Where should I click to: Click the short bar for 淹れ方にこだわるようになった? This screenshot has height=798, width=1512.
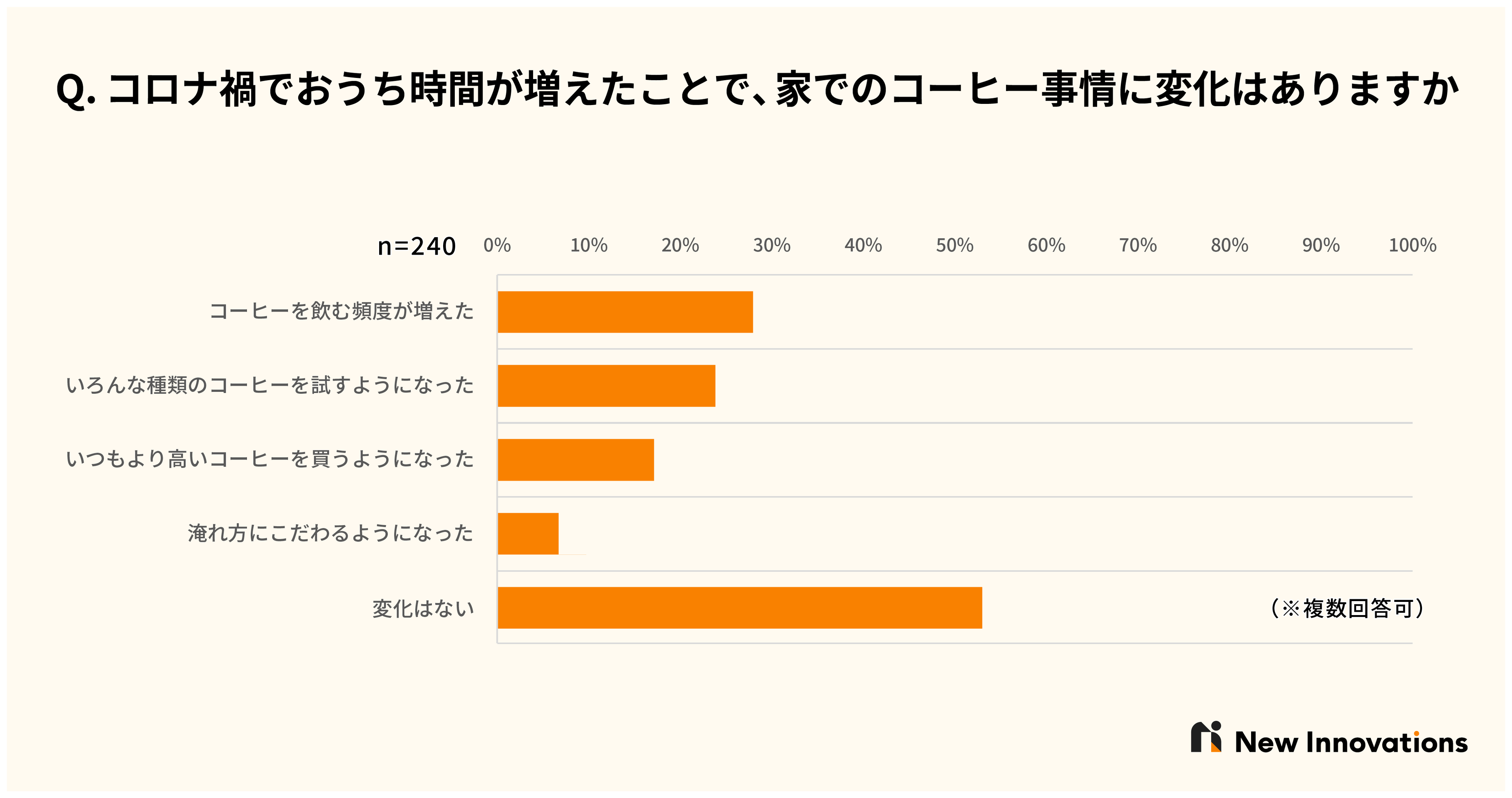(528, 533)
